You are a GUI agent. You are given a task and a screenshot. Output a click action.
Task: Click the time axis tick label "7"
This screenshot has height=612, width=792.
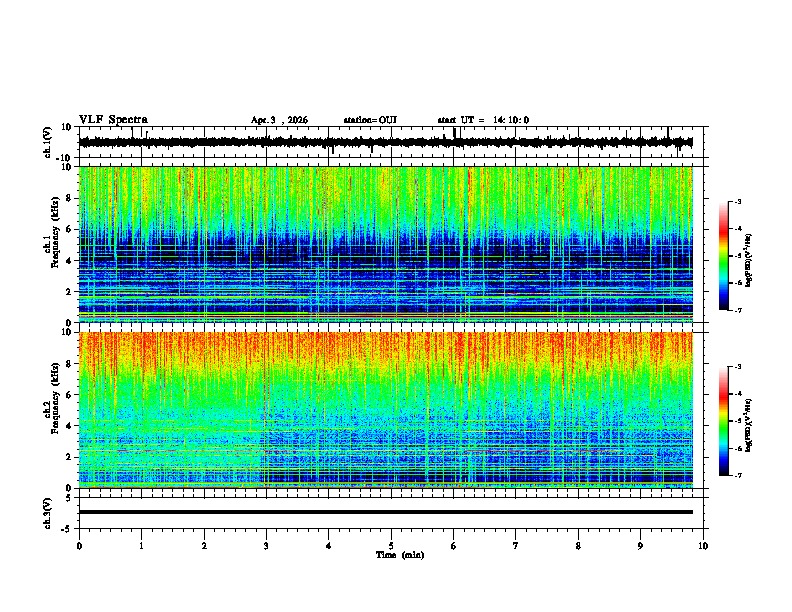[516, 546]
